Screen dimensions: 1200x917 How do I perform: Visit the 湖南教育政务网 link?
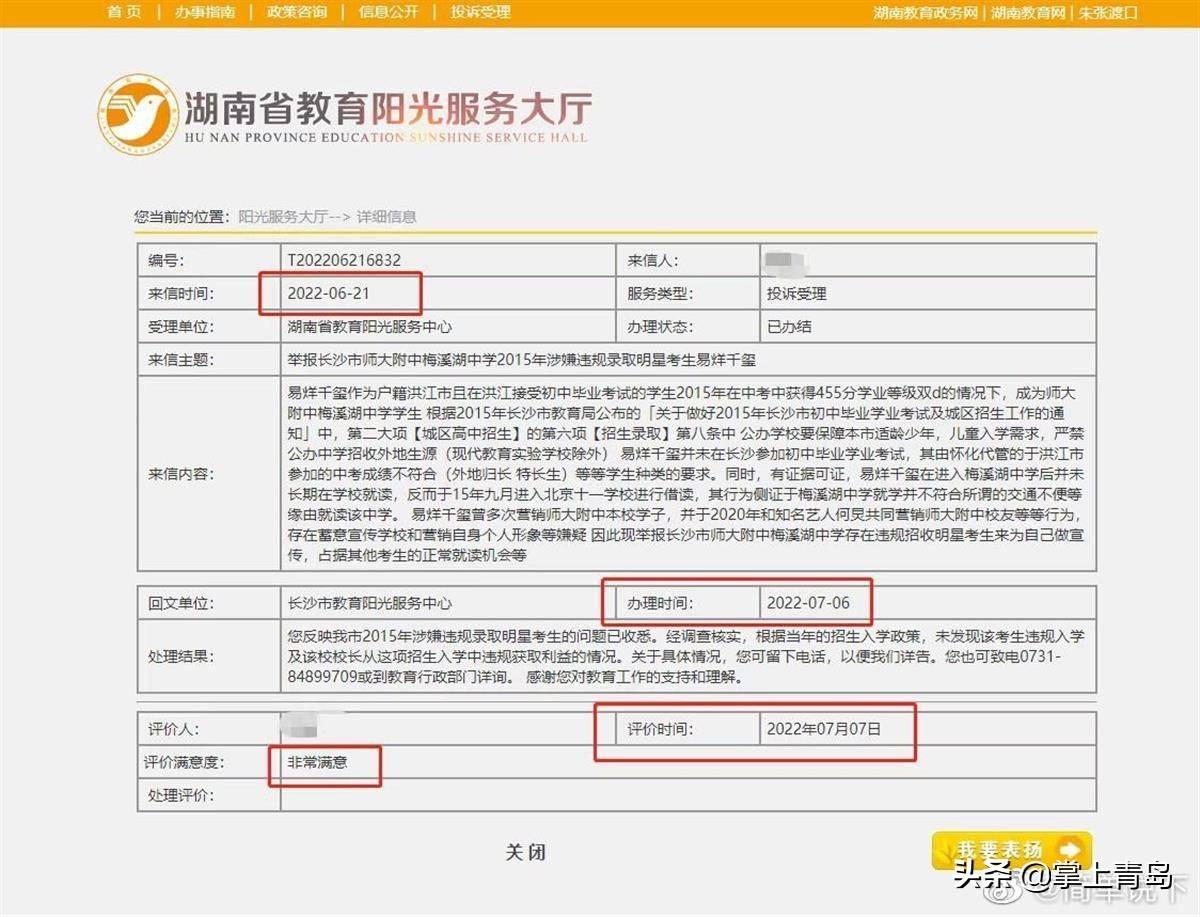coord(925,13)
